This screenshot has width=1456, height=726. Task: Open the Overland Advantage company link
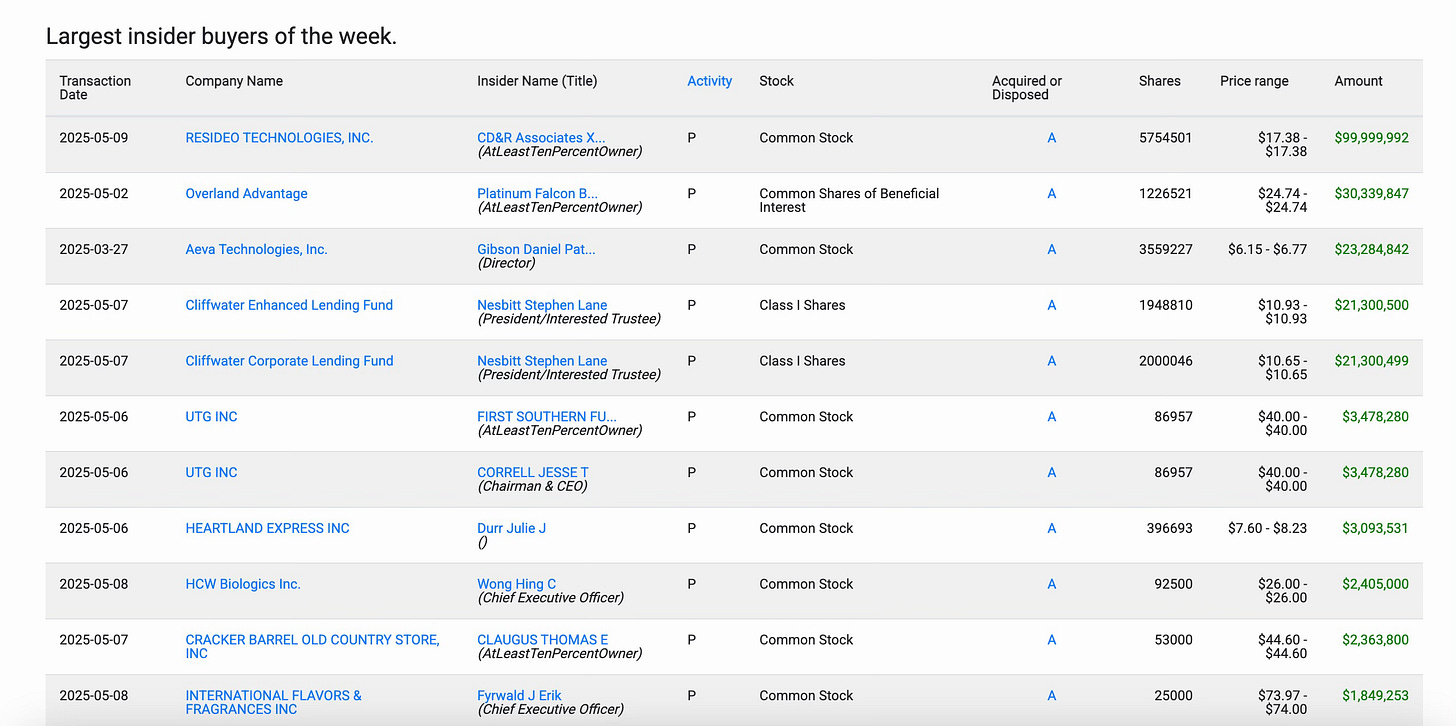(246, 194)
